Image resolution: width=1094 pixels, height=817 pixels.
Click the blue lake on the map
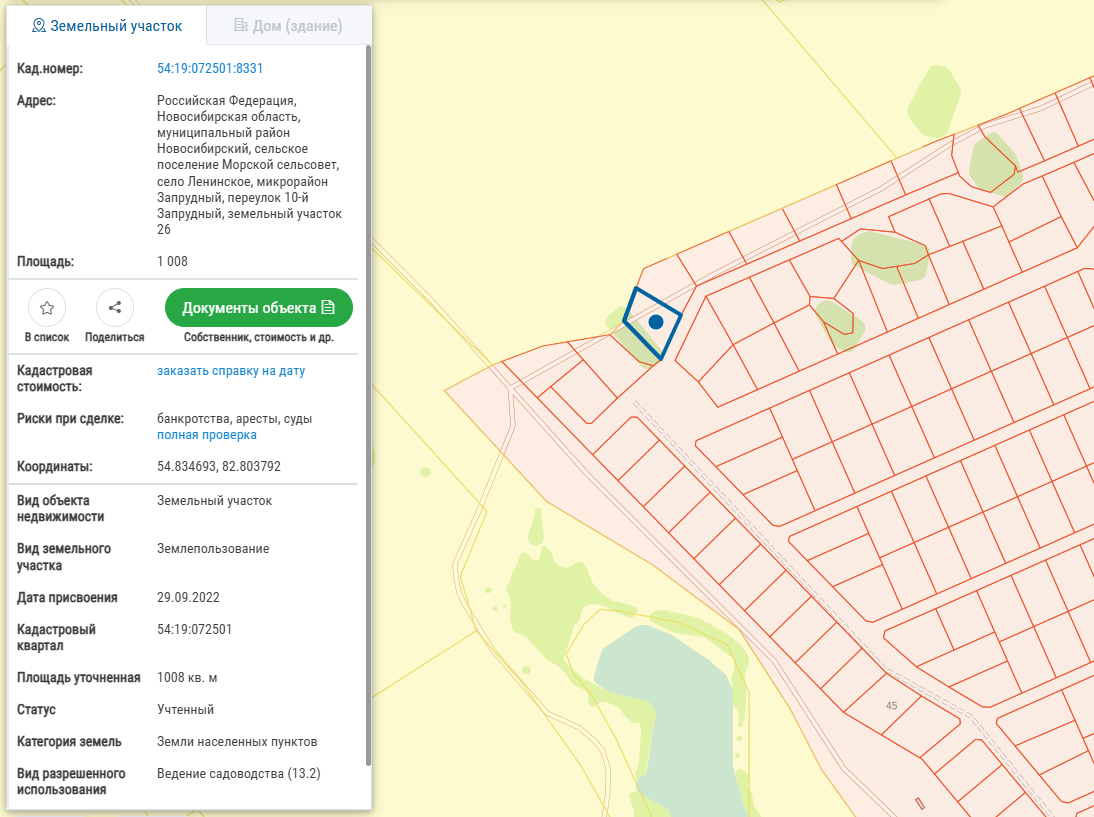click(x=660, y=700)
